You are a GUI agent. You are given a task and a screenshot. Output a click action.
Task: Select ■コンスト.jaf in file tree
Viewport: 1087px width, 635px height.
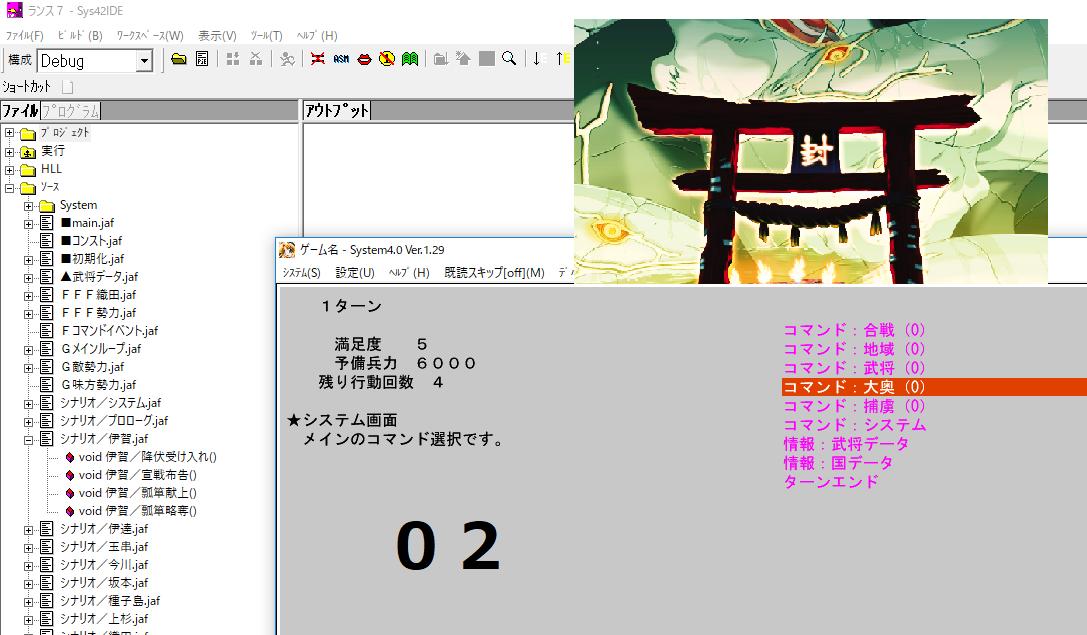[x=91, y=241]
